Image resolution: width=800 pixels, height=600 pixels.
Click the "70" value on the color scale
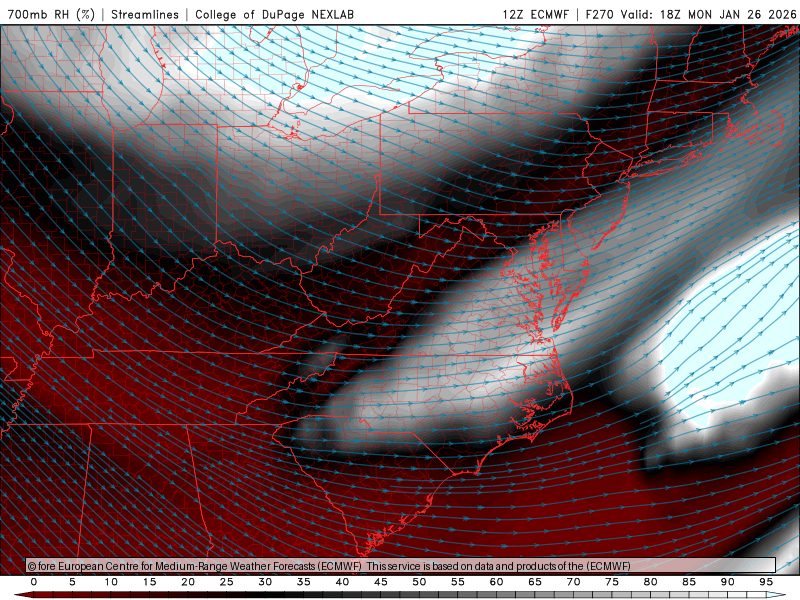573,582
